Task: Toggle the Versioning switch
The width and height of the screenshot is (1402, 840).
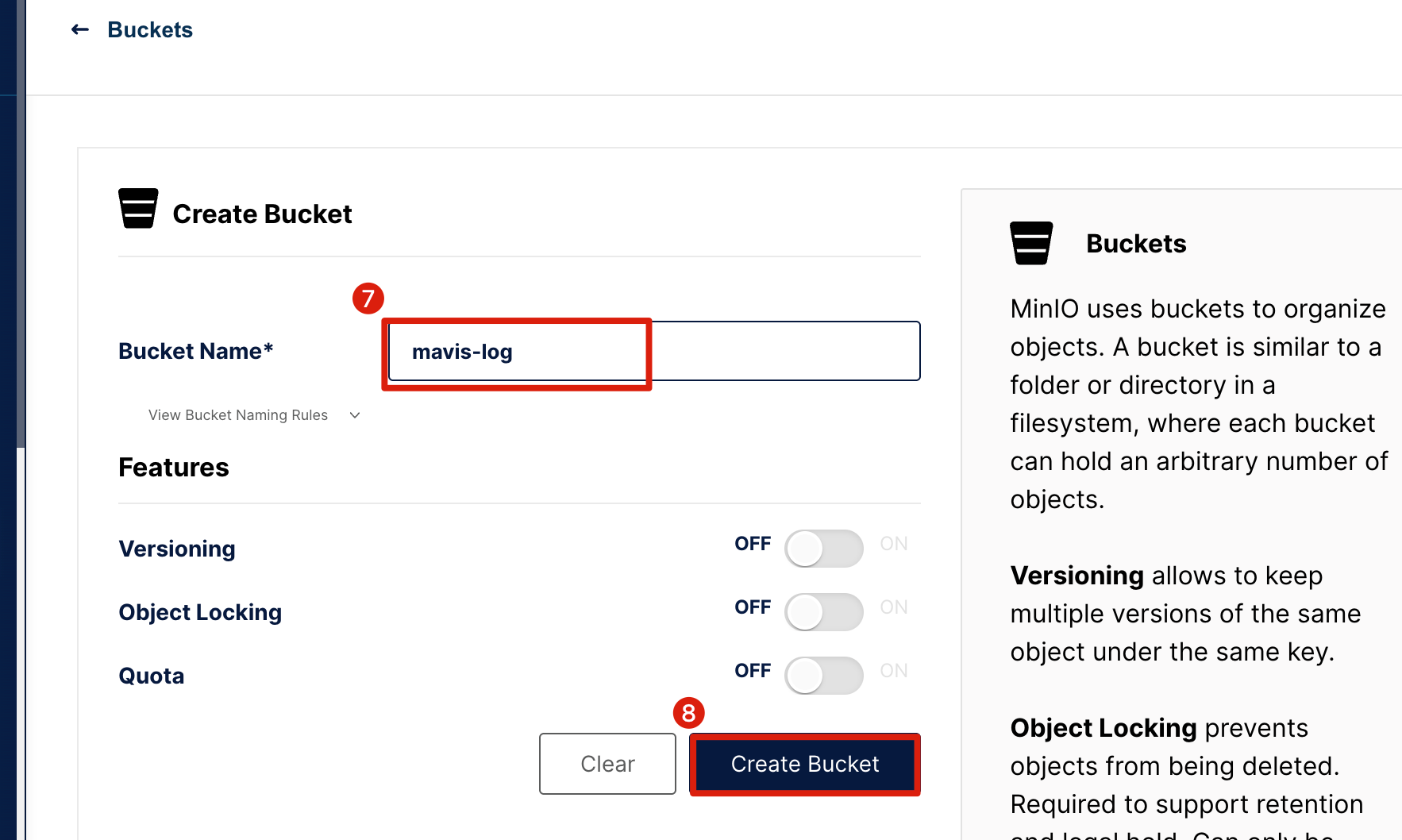Action: [823, 549]
